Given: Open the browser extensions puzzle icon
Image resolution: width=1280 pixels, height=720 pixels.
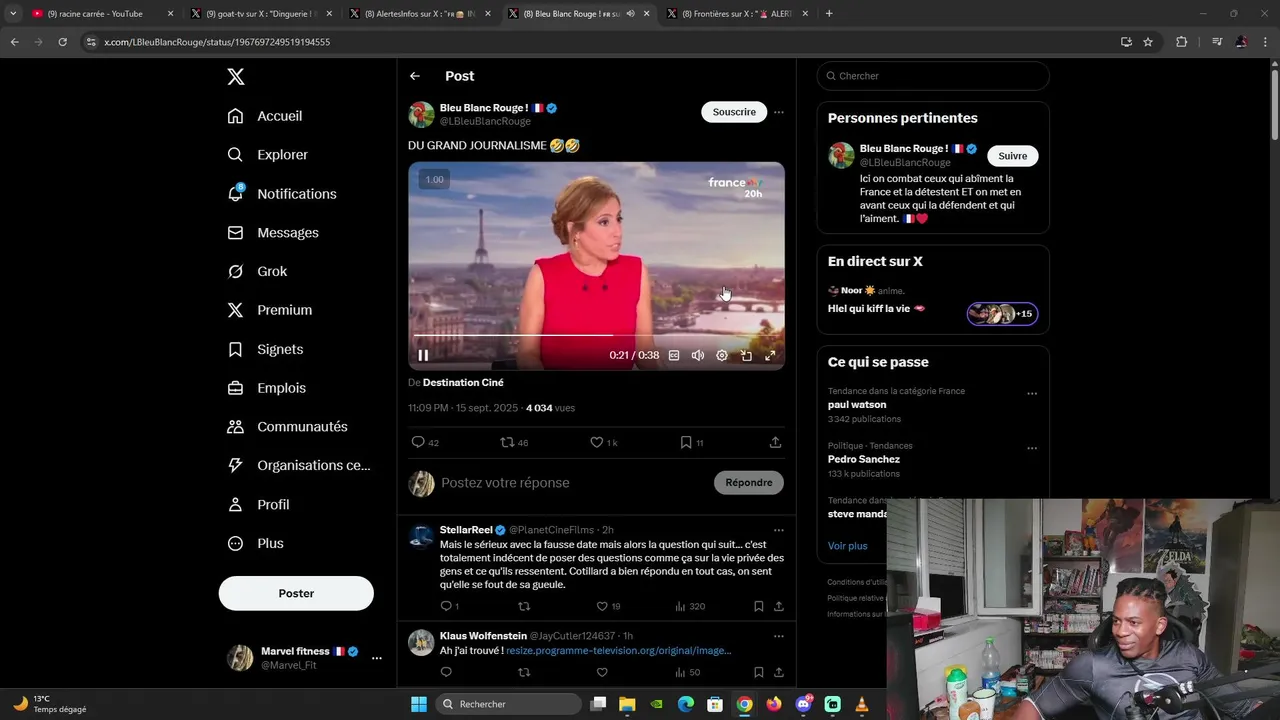Looking at the screenshot, I should (1182, 42).
